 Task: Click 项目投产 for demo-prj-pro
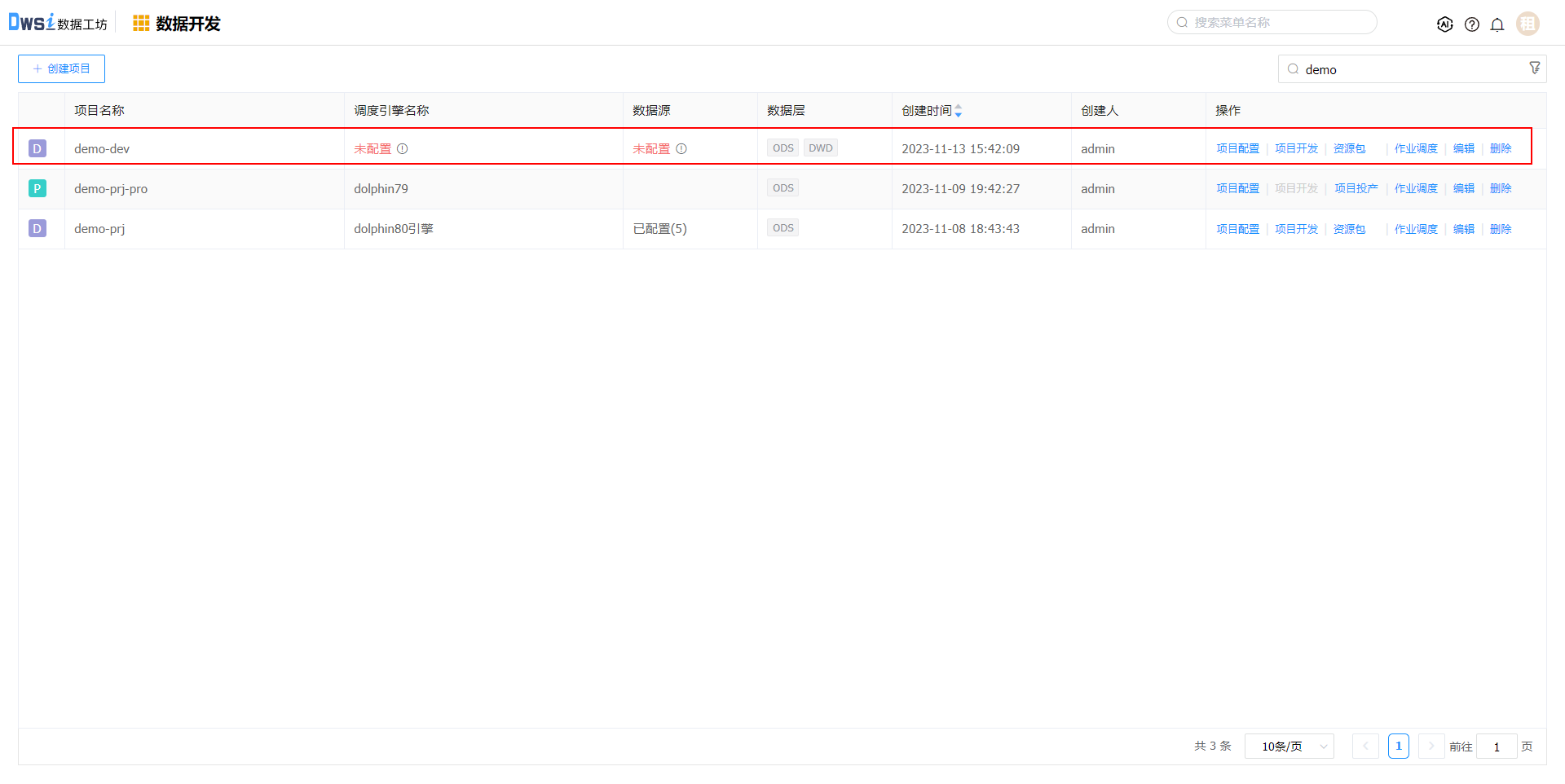click(x=1356, y=188)
